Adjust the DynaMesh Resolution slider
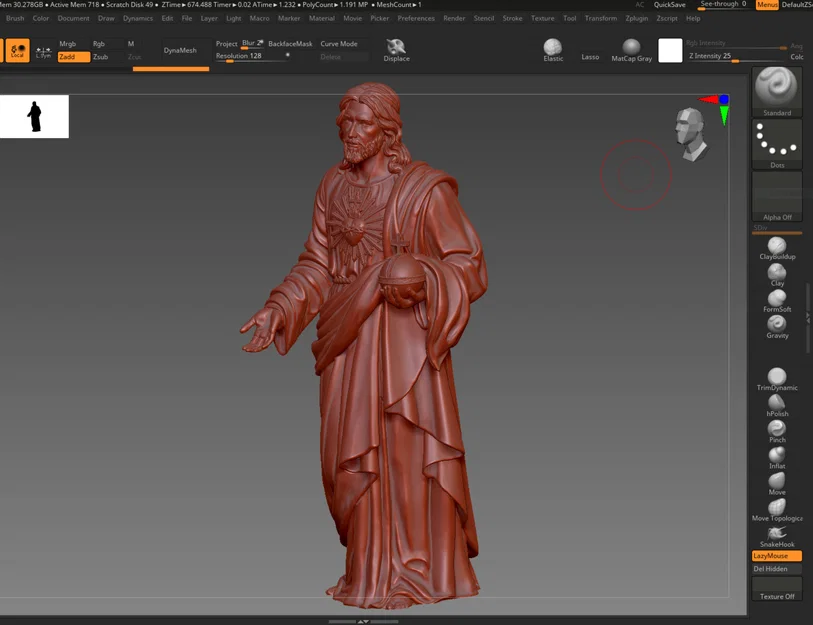The height and width of the screenshot is (625, 813). 252,56
